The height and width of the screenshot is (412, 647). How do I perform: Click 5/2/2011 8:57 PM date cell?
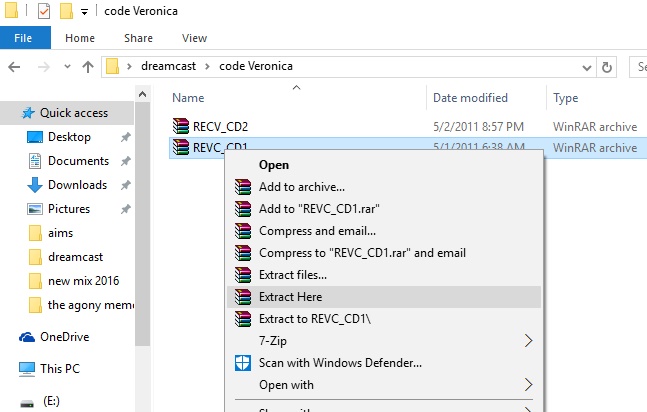point(478,127)
